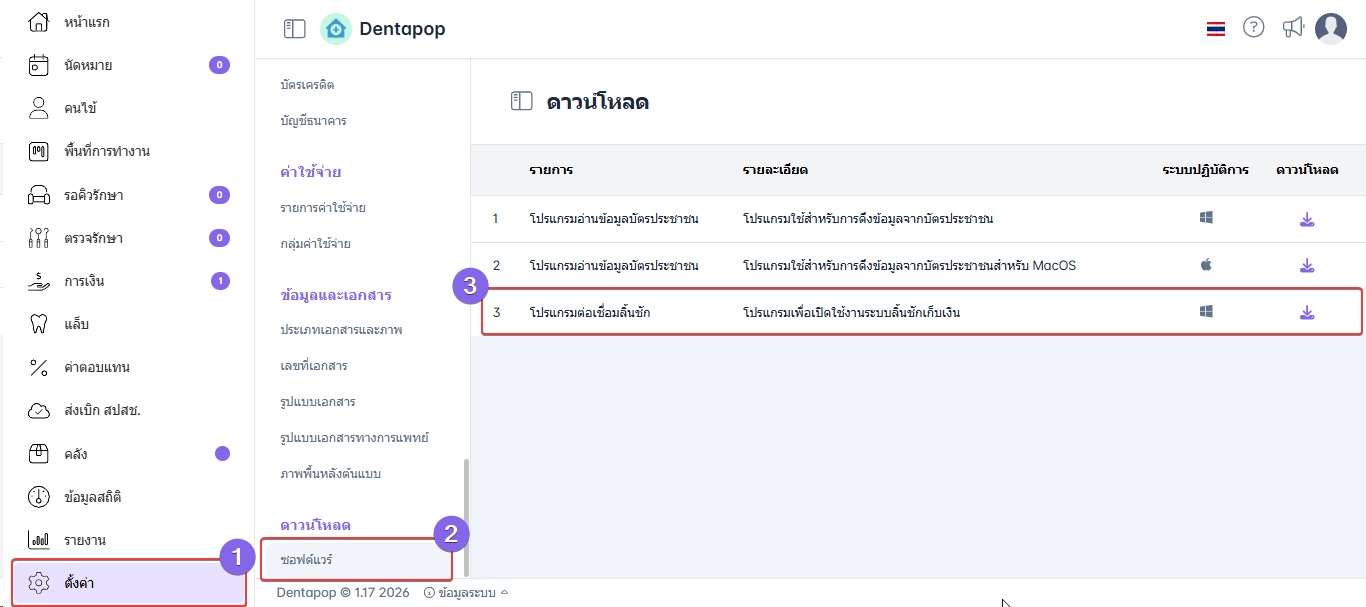Click รายการ column header
Screen dimensions: 1366x607
[x=551, y=170]
